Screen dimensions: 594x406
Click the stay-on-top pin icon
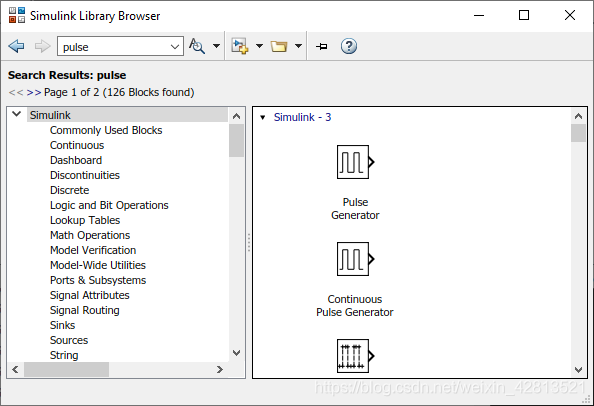(x=322, y=46)
